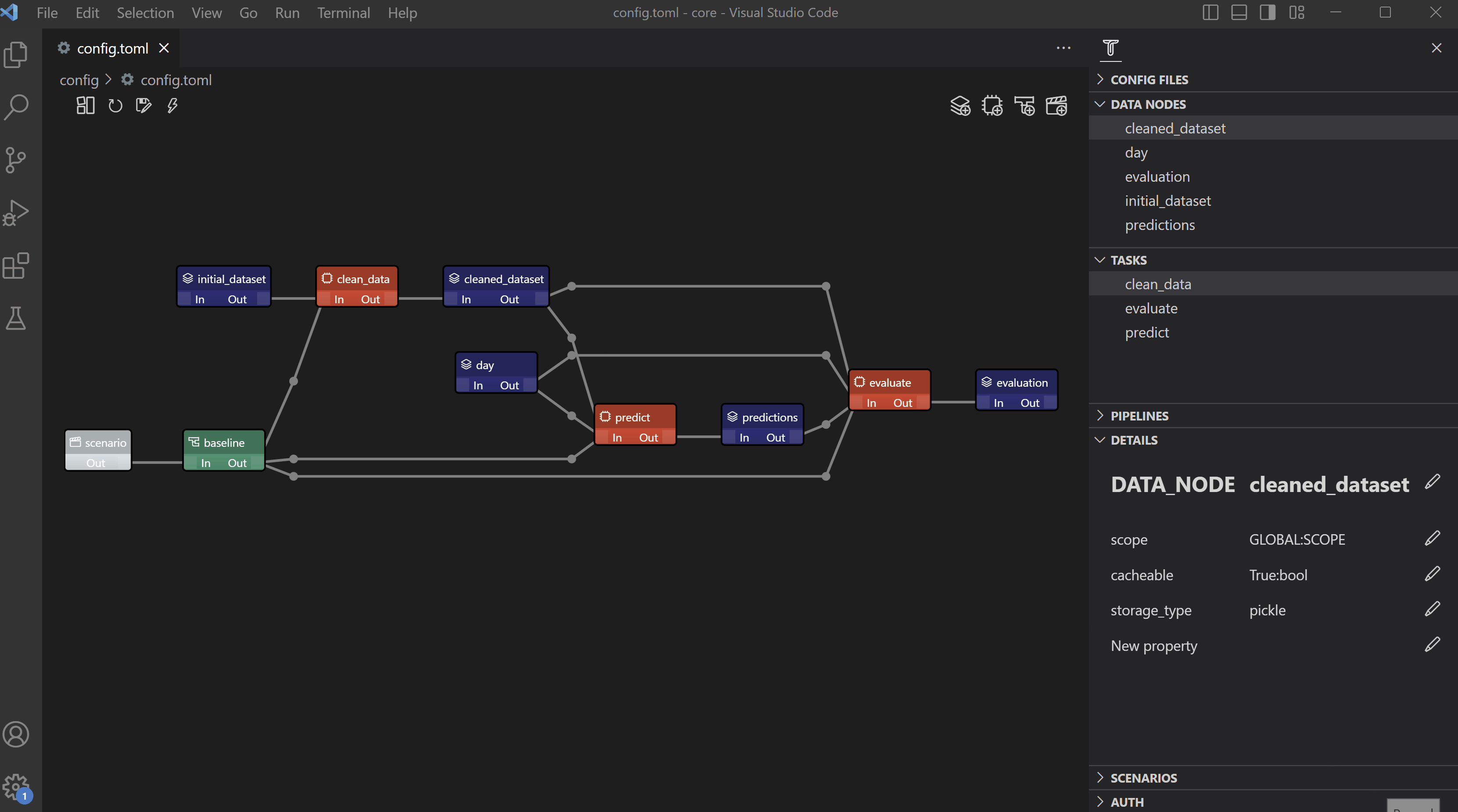1458x812 pixels.
Task: Click the add scenario toolbar icon
Action: coord(1056,106)
